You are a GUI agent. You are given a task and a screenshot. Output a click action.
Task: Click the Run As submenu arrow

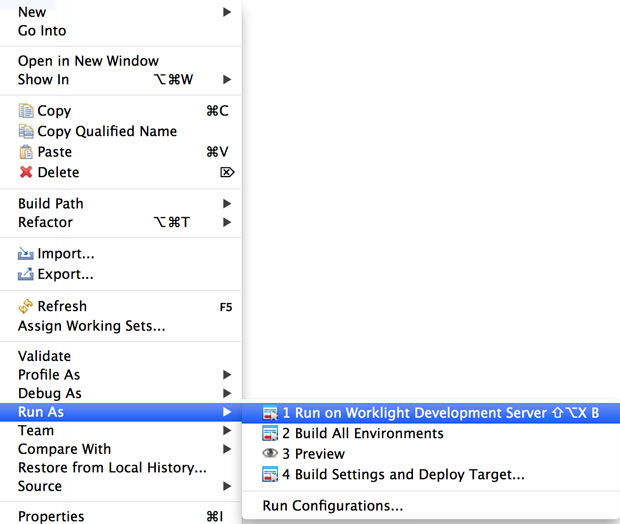(227, 412)
